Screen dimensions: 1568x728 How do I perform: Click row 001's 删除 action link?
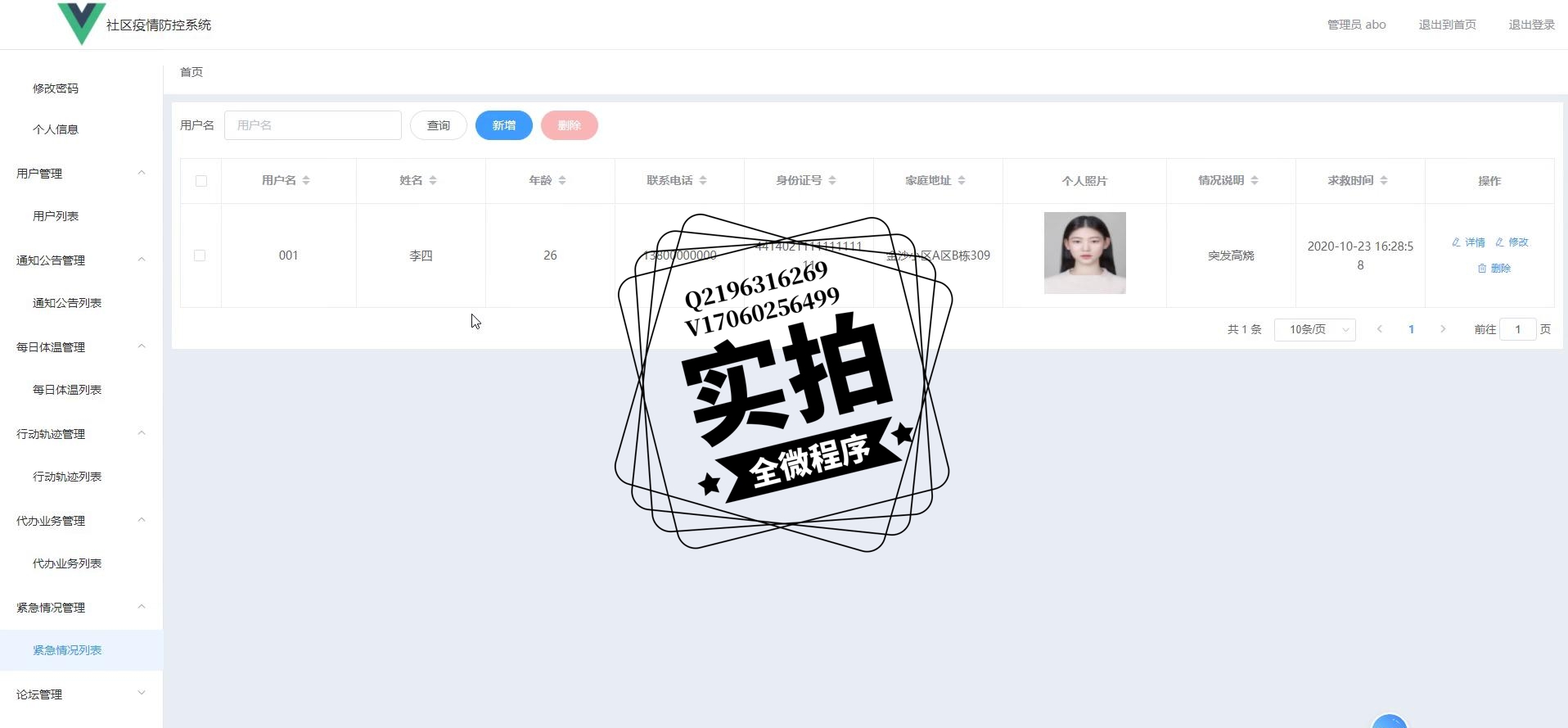tap(1494, 269)
